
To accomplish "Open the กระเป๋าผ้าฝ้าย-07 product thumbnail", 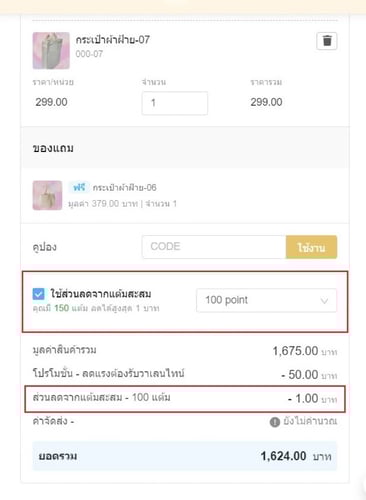I will (x=51, y=51).
